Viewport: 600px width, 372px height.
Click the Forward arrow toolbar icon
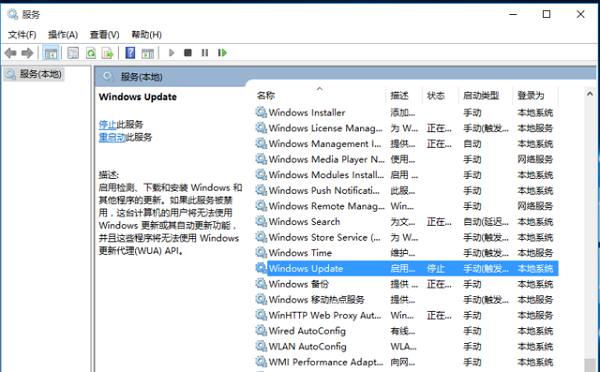(x=28, y=53)
